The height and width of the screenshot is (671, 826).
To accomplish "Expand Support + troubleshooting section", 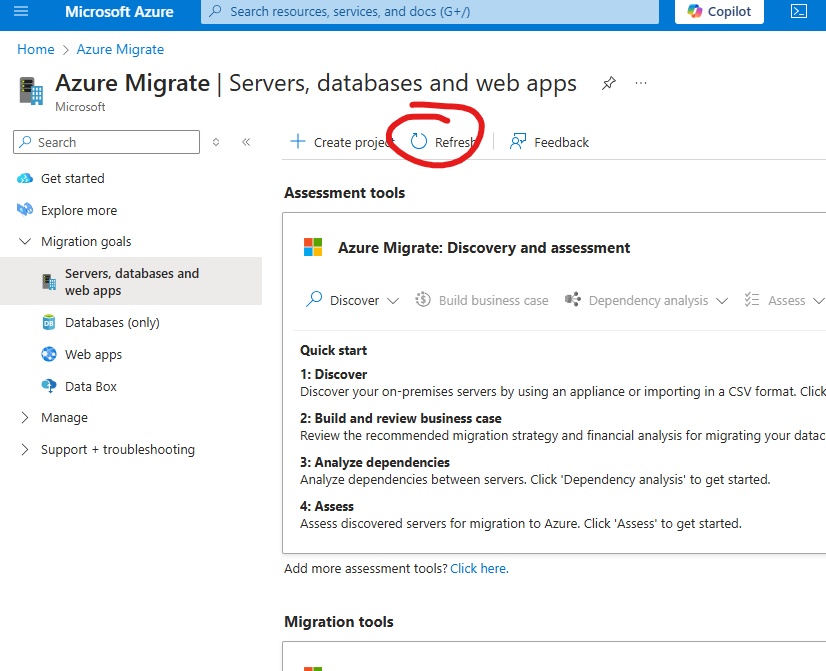I will 25,450.
